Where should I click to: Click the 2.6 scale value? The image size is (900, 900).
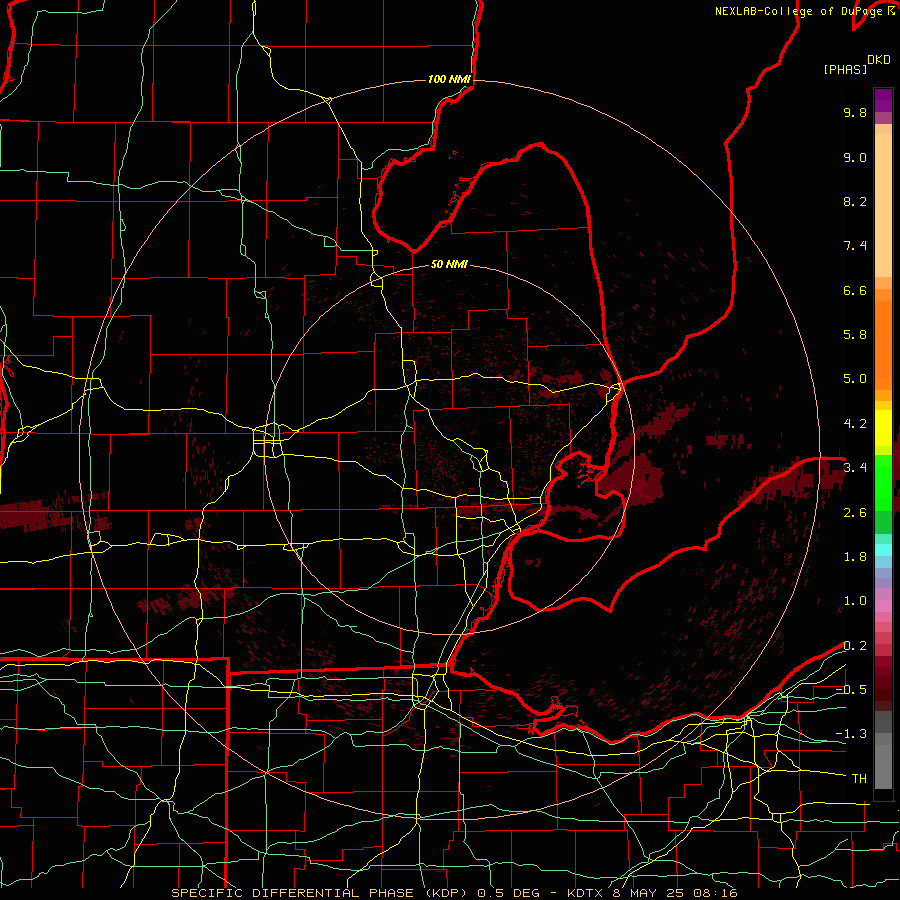click(x=855, y=513)
